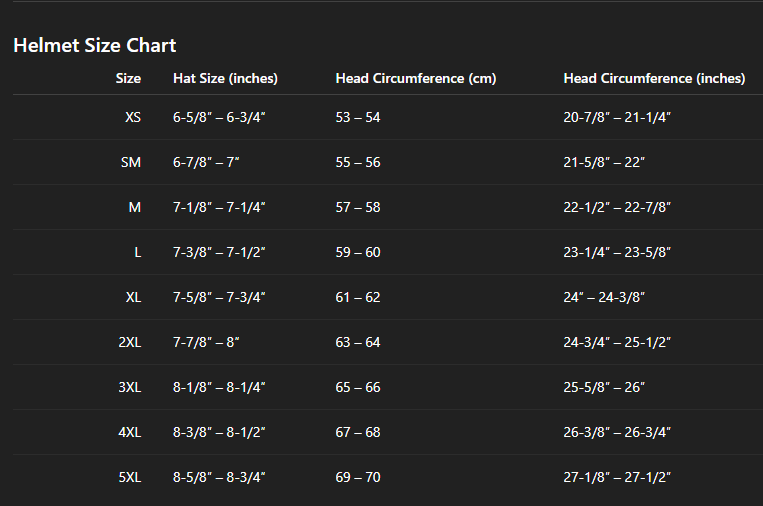This screenshot has width=763, height=506.
Task: Select the SM size cell
Action: click(x=131, y=162)
